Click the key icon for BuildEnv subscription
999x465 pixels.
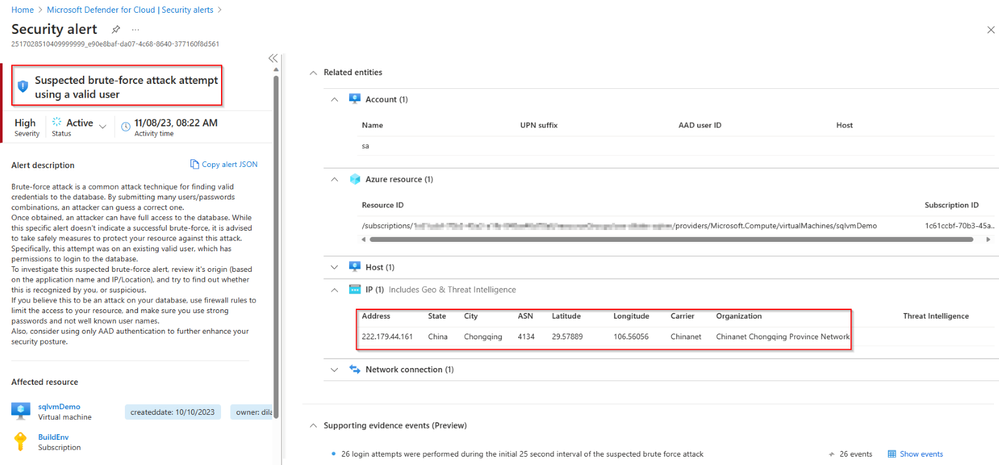coord(21,441)
